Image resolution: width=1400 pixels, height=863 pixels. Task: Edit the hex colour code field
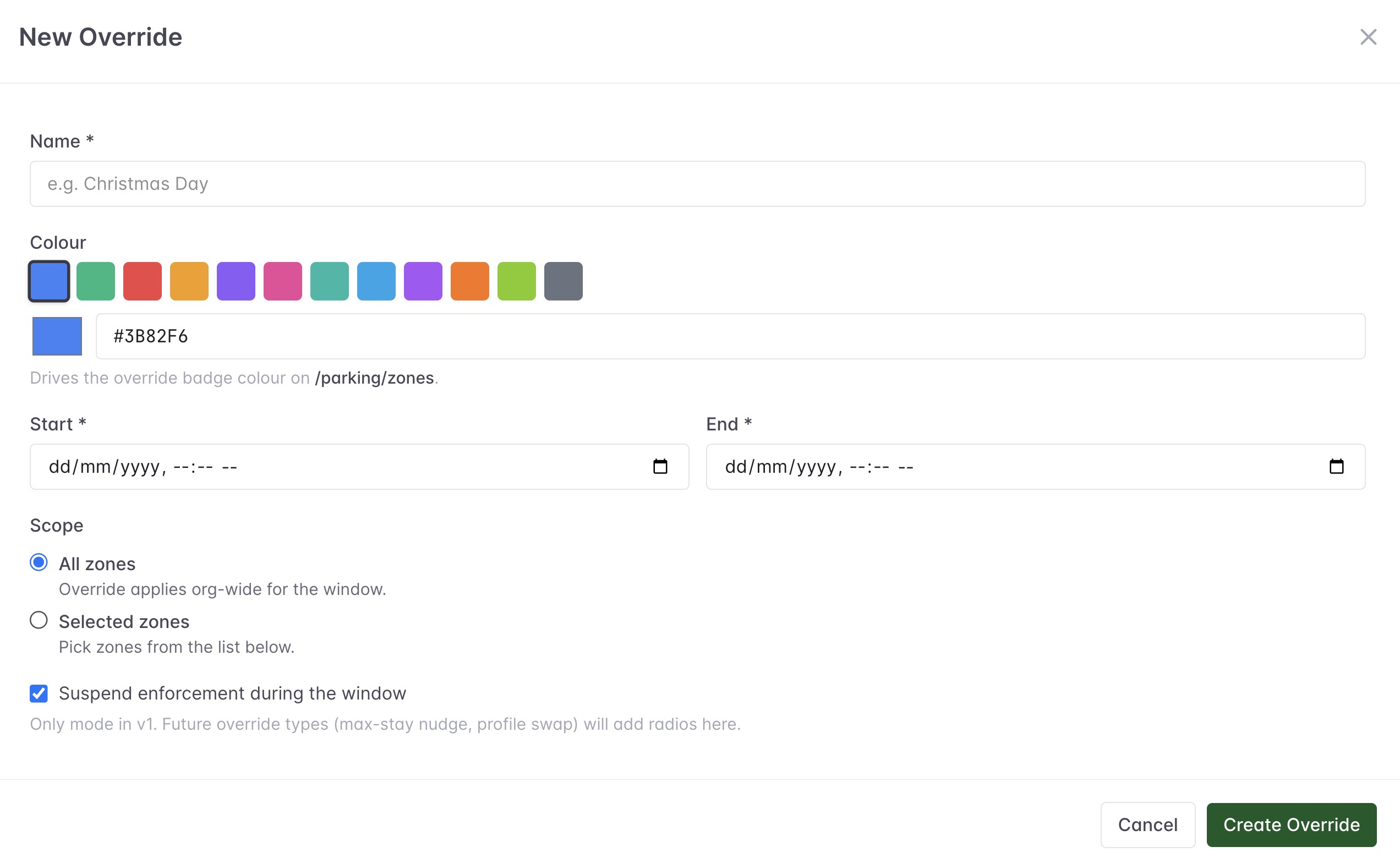click(x=730, y=336)
